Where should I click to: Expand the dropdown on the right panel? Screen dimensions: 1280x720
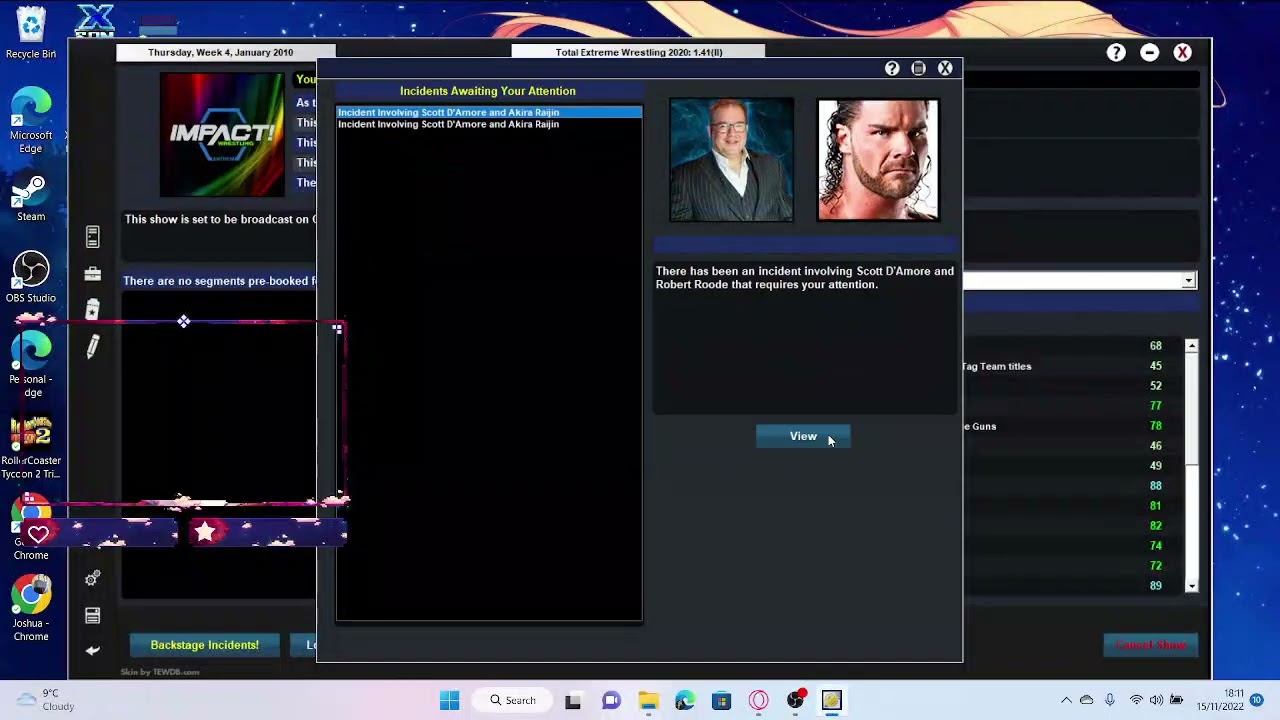click(x=1188, y=281)
